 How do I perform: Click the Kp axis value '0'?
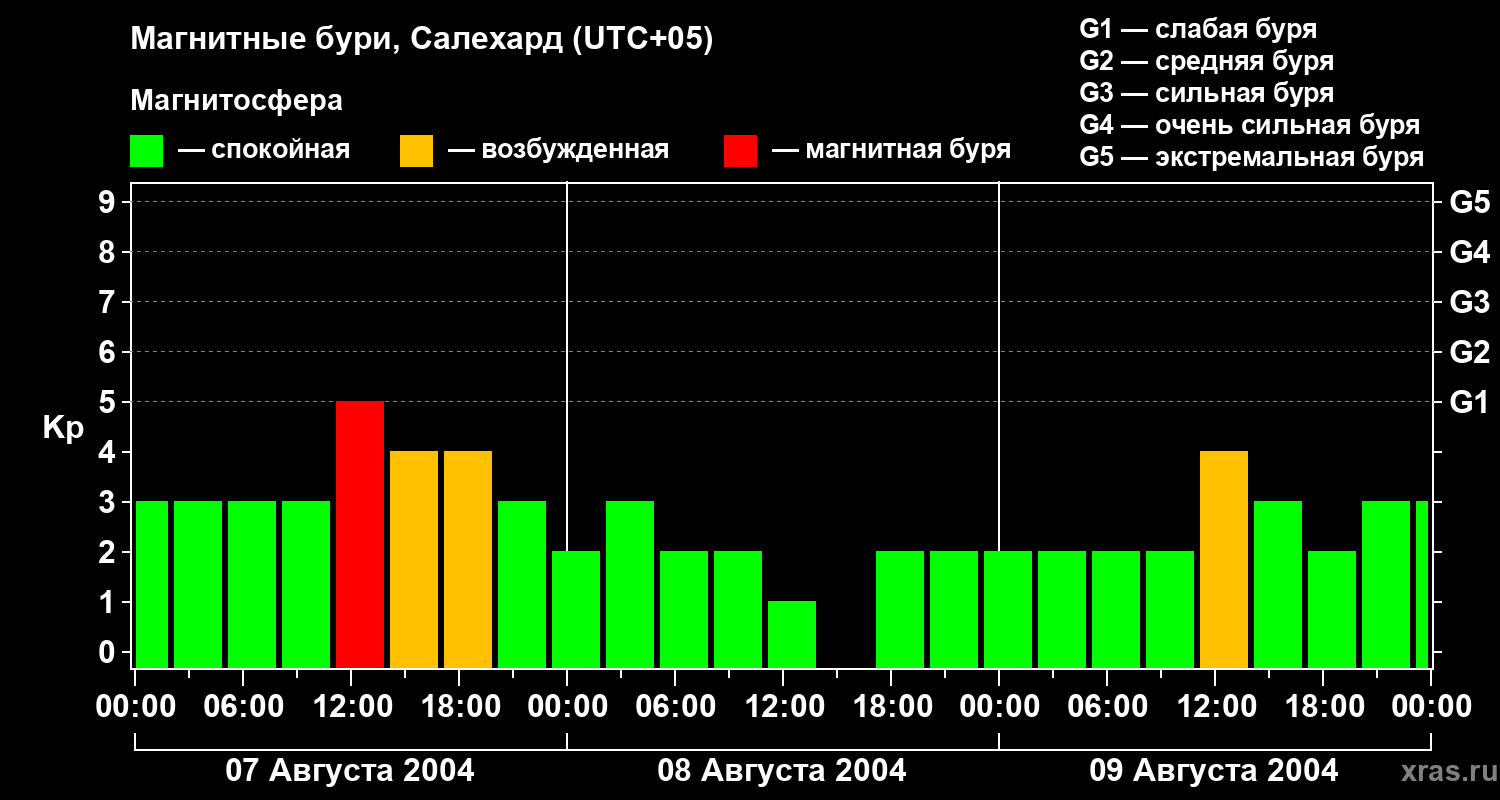109,652
